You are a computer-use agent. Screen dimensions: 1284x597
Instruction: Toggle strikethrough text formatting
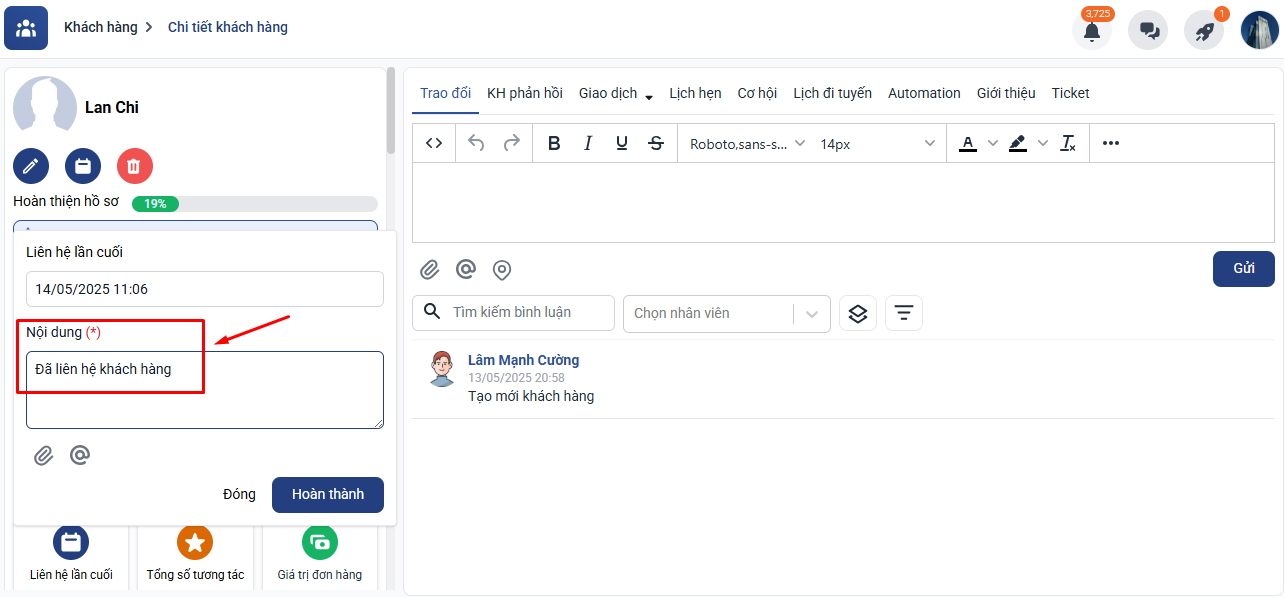point(656,144)
